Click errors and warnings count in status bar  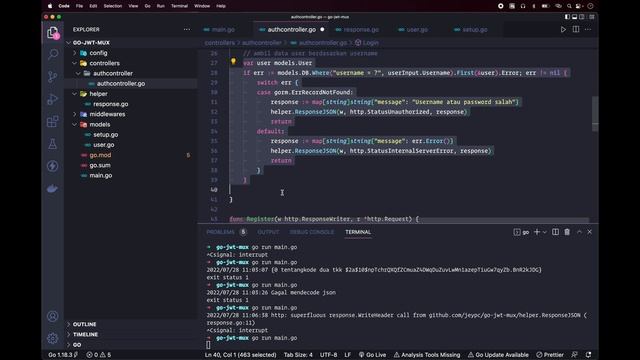coord(98,355)
